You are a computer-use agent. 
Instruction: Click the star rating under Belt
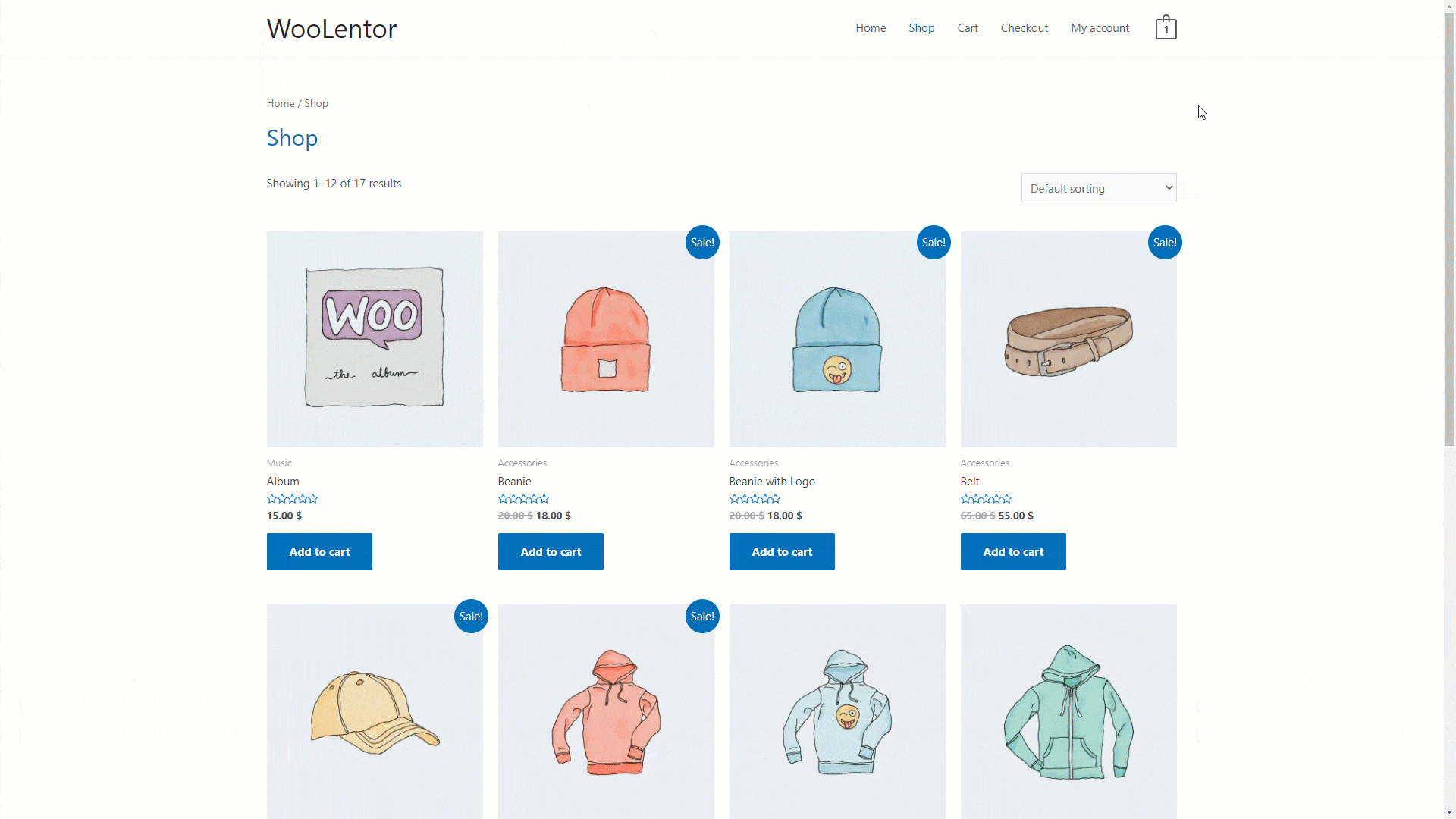tap(986, 499)
